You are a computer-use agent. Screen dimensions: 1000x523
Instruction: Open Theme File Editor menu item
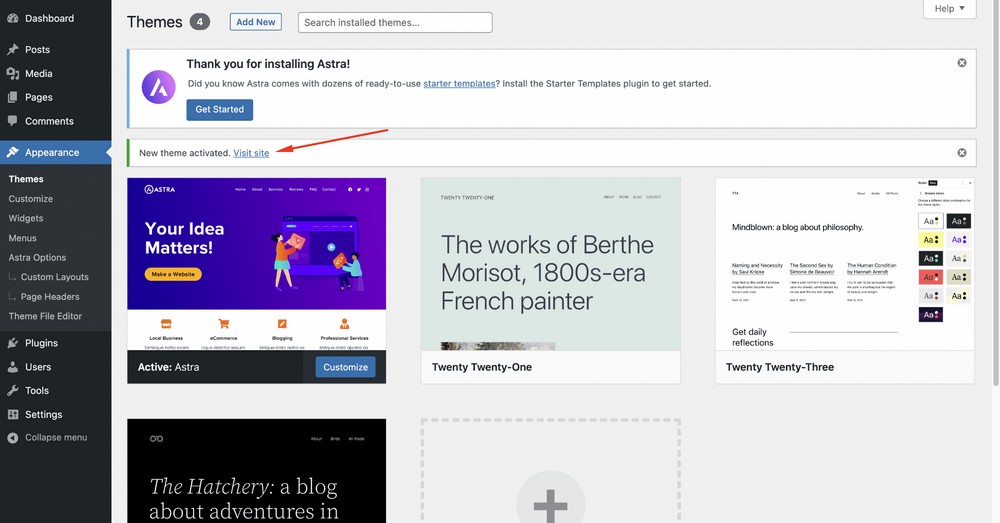coord(45,316)
